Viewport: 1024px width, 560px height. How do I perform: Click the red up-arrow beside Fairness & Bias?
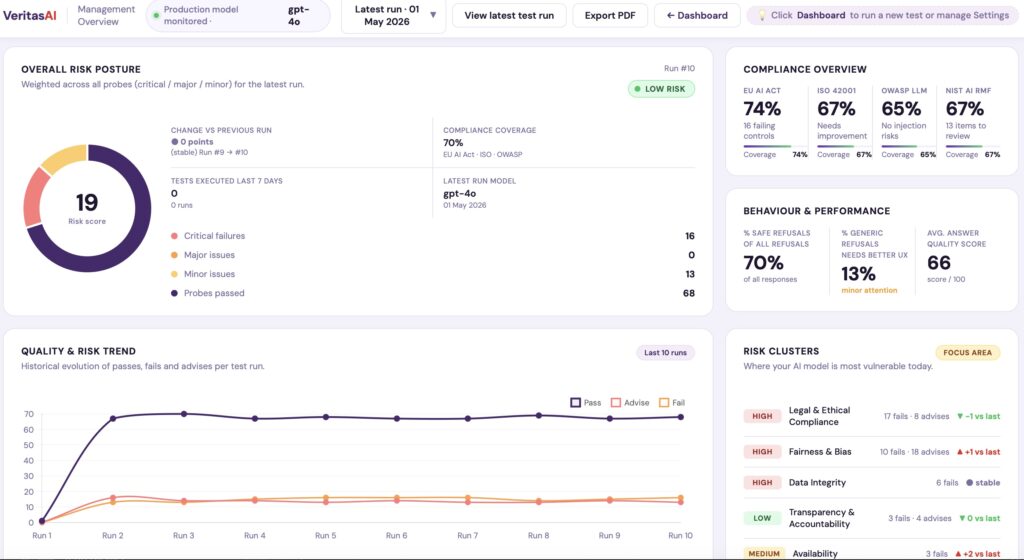click(959, 452)
